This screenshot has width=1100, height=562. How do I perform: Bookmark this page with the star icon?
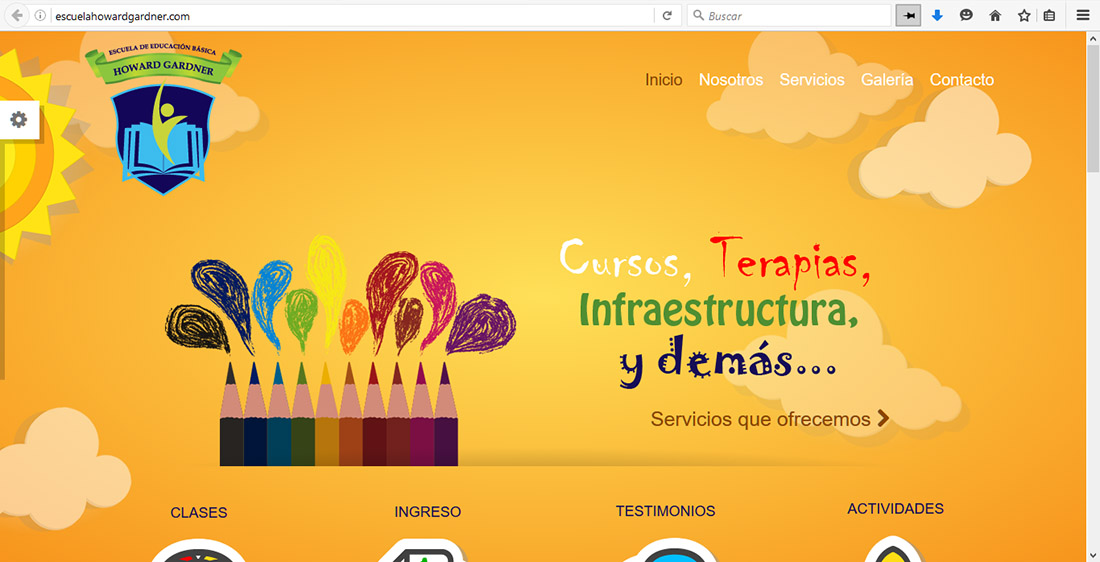tap(1024, 16)
